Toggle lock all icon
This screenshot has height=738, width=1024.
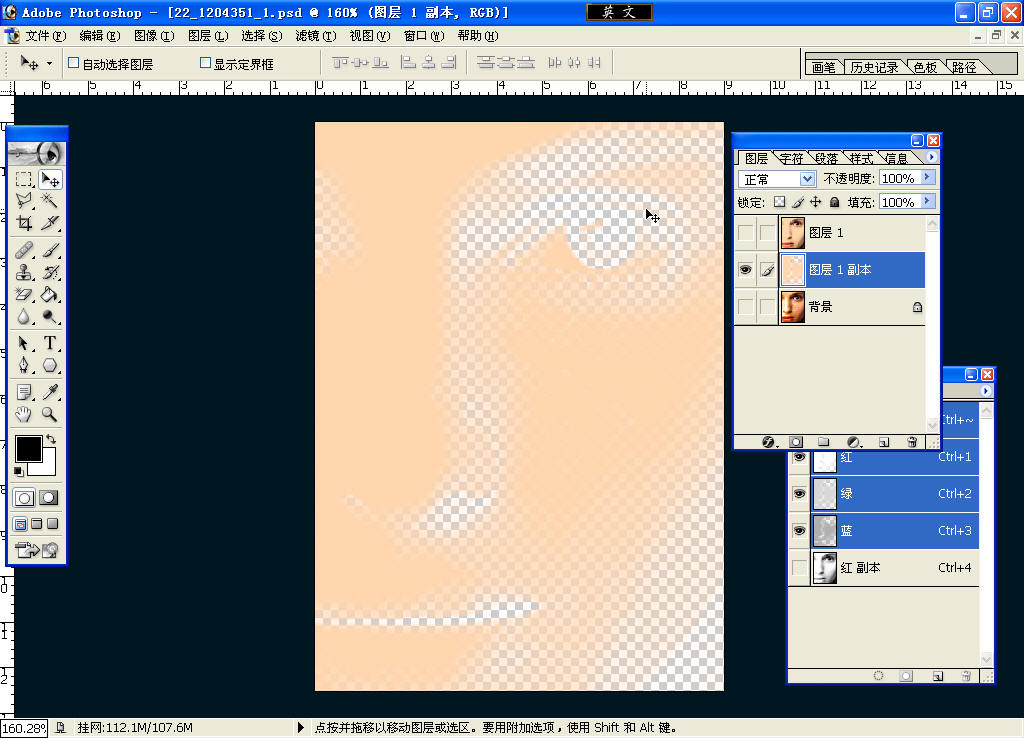pos(834,202)
